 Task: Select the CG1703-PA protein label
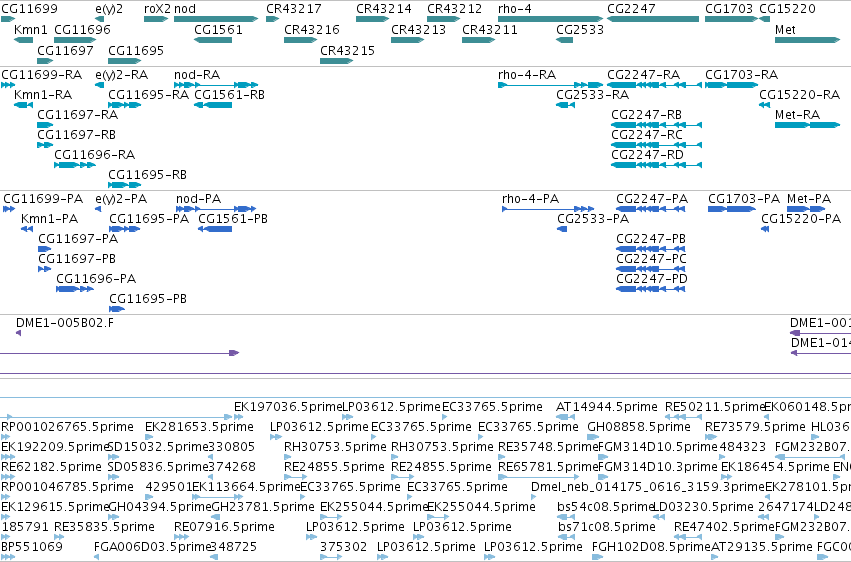pos(744,199)
